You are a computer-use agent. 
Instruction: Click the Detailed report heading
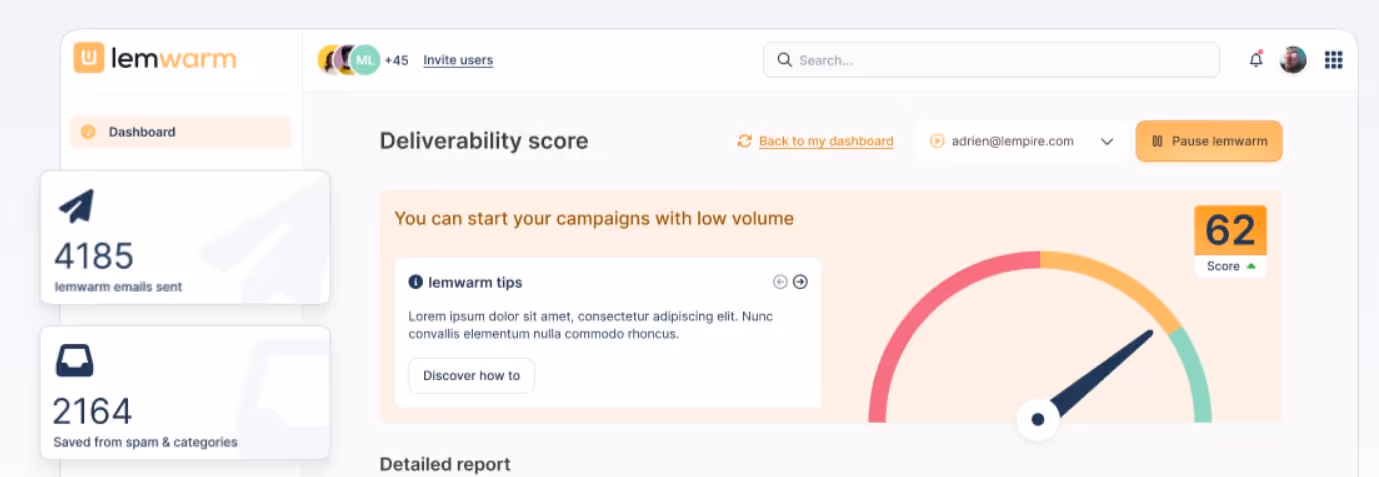445,464
